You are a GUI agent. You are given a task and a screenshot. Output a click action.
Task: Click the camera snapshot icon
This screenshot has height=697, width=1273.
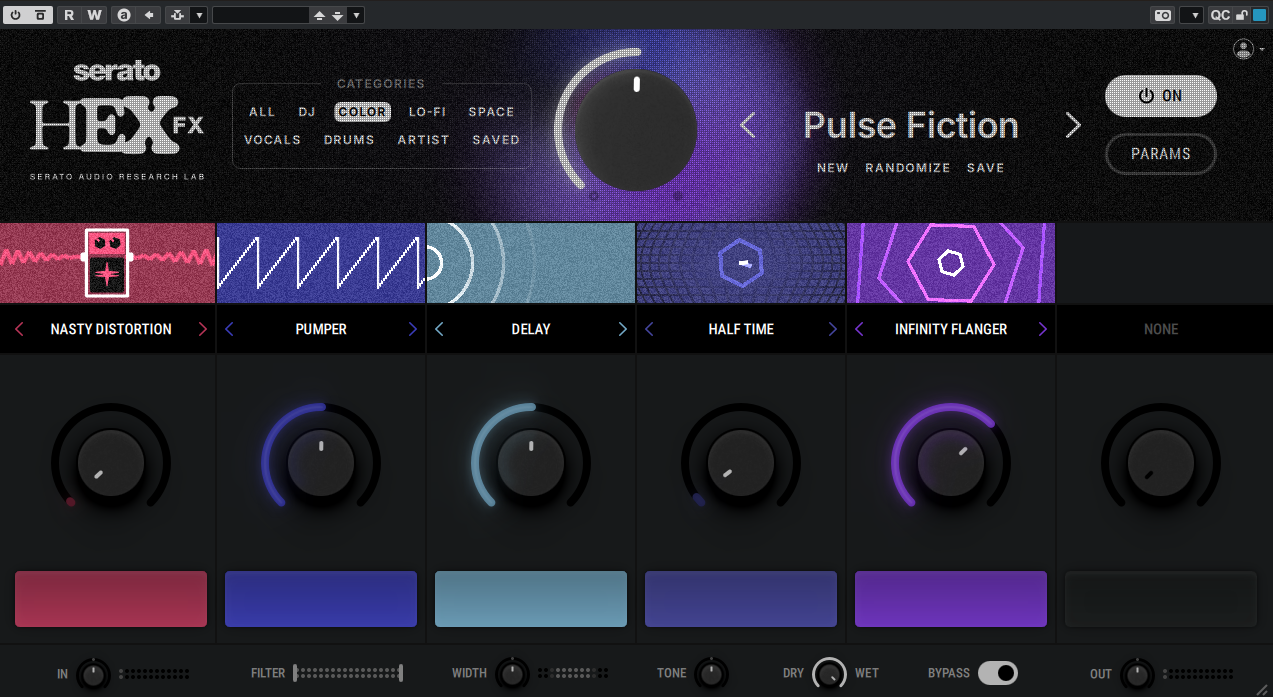click(1163, 15)
